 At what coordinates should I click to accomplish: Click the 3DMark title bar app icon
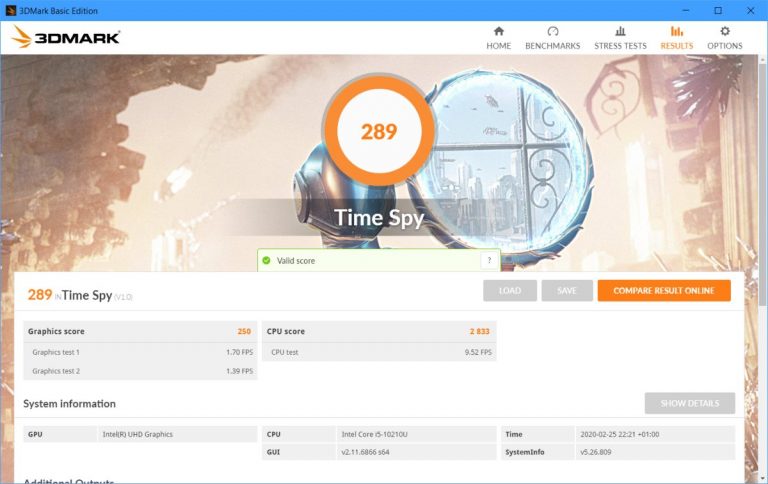click(x=10, y=9)
